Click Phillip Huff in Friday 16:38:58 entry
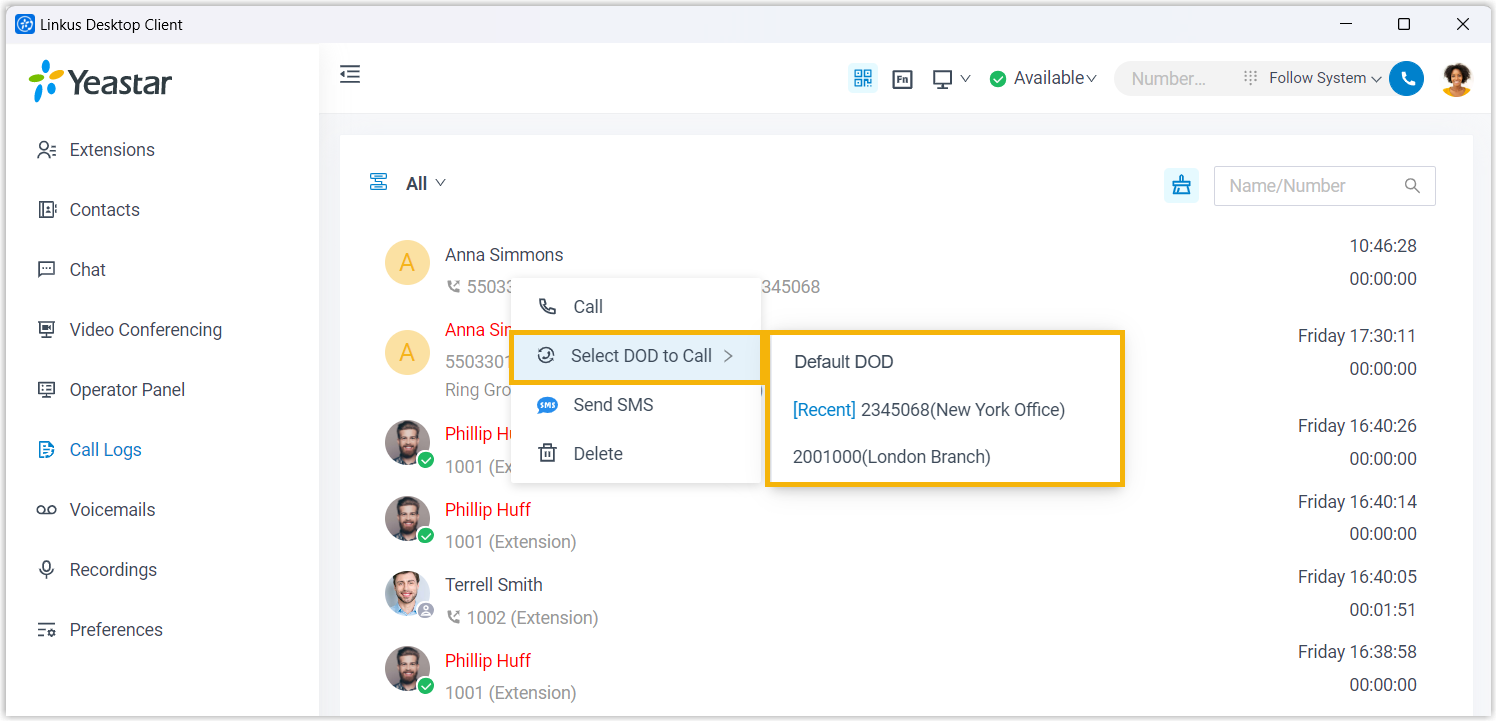Viewport: 1497px width, 722px height. (488, 661)
